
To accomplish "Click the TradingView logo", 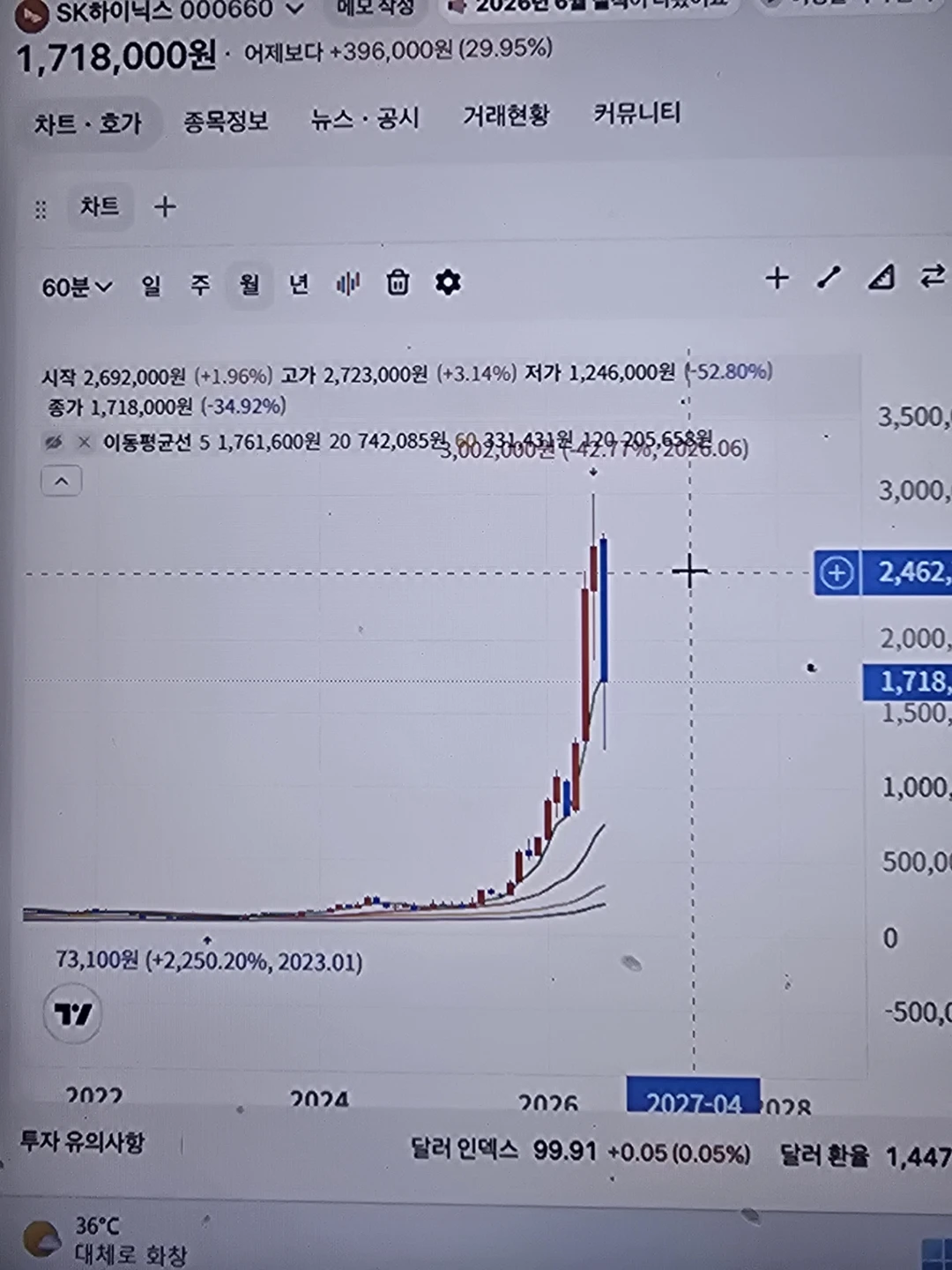I will [73, 1014].
